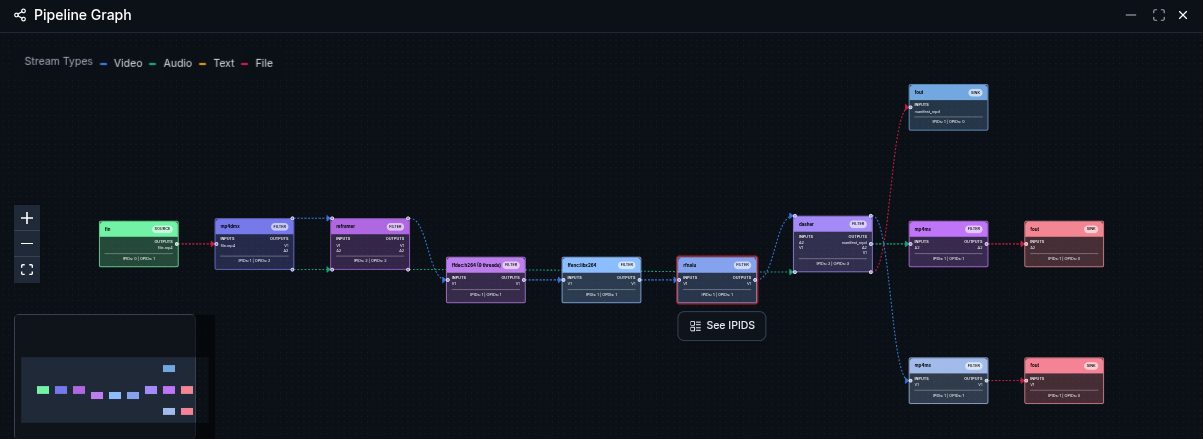Click the SINK badge on manifest_mpd fout node
Viewport: 1203px width, 439px height.
click(x=975, y=92)
